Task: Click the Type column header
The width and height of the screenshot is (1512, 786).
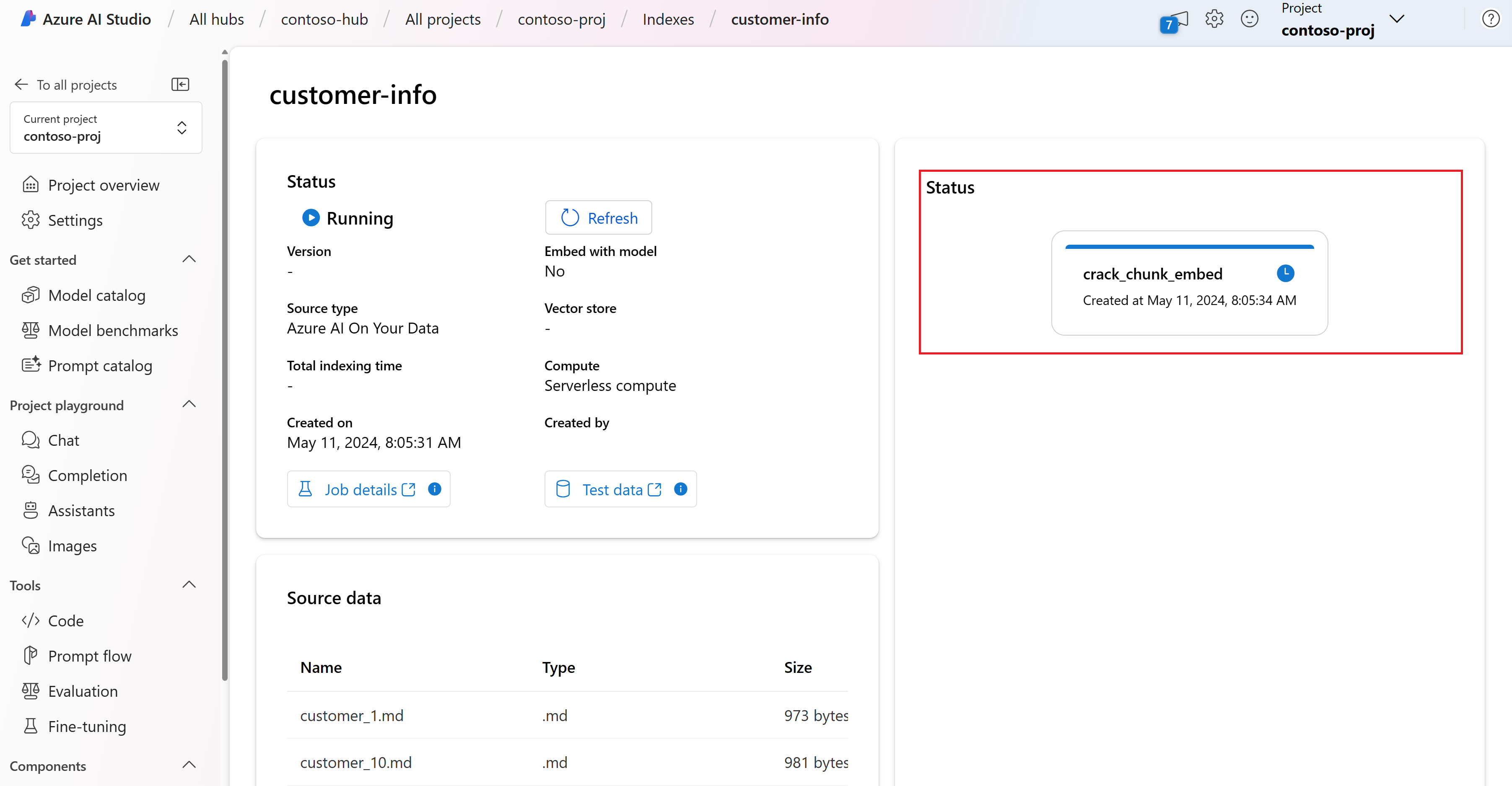Action: point(558,667)
